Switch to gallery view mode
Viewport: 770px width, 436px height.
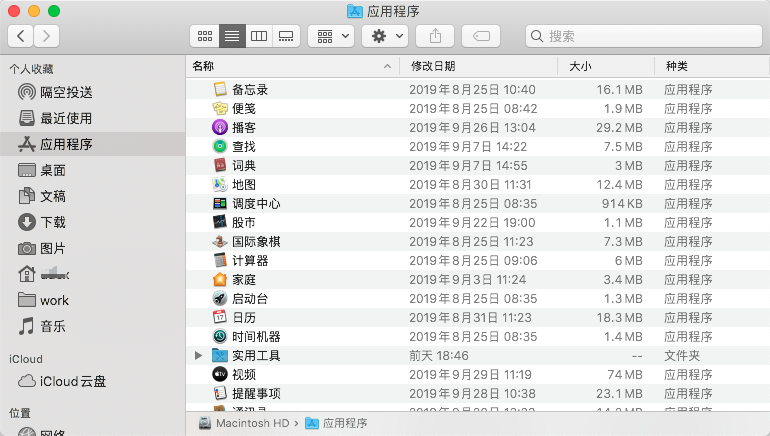(286, 35)
